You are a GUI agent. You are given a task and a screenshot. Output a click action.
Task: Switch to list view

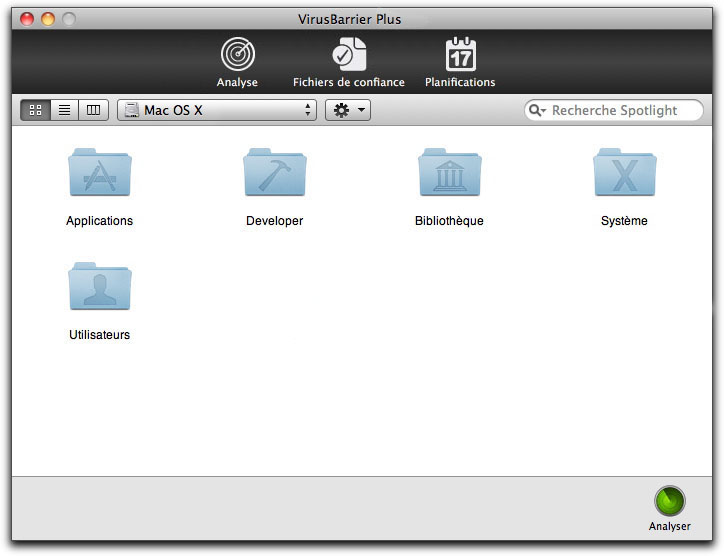(65, 110)
